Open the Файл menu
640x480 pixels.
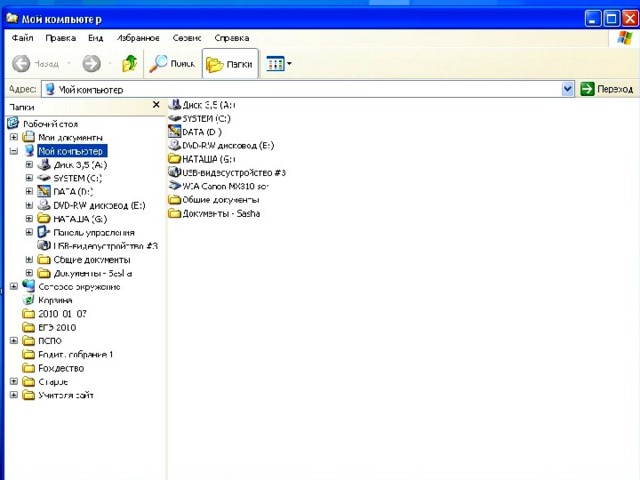(22, 38)
